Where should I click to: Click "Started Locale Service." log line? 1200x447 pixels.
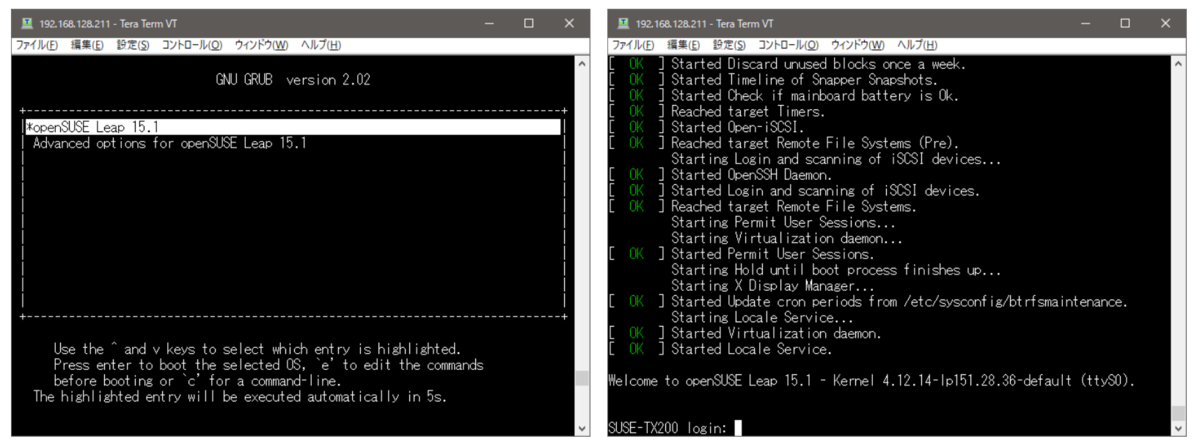point(751,349)
